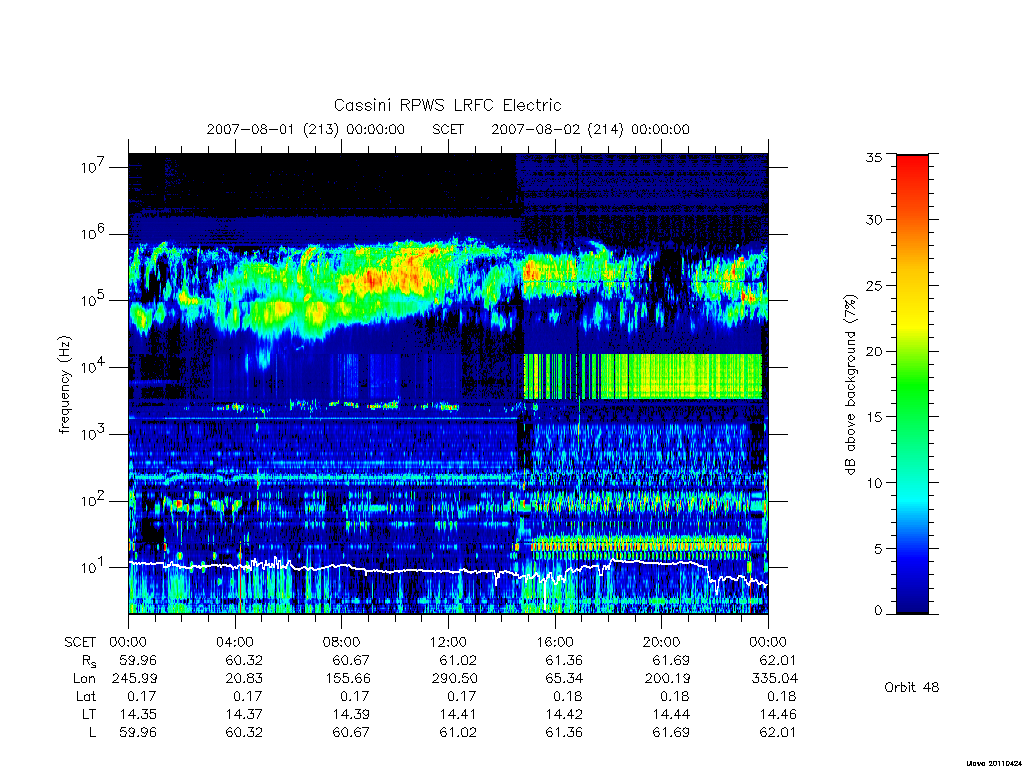This screenshot has width=1024, height=768.
Task: Select the 12:00 SCET time tick label
Action: [449, 642]
